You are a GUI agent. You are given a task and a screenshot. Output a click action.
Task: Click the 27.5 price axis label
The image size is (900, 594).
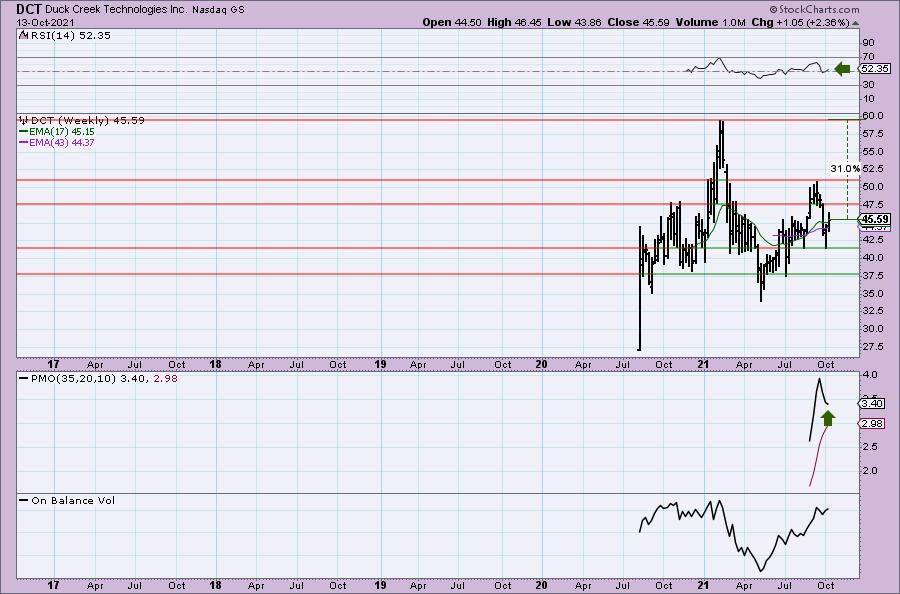(872, 347)
